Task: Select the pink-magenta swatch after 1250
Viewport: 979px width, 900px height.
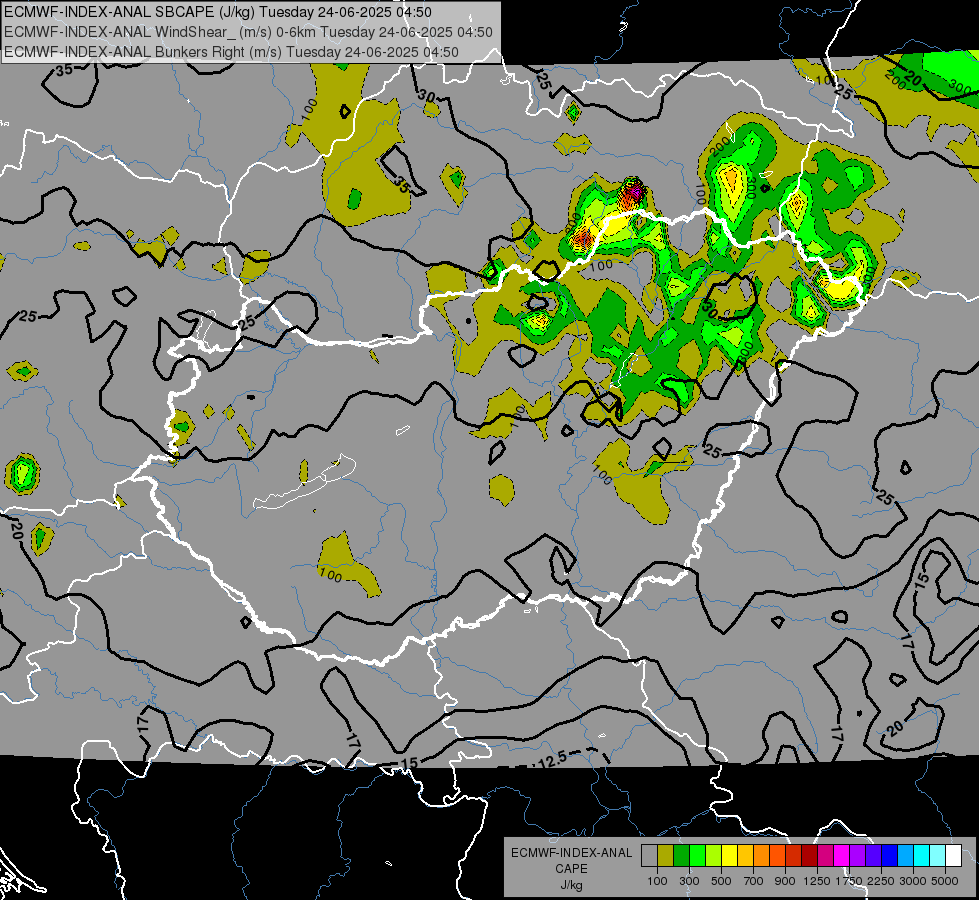Action: [x=825, y=856]
